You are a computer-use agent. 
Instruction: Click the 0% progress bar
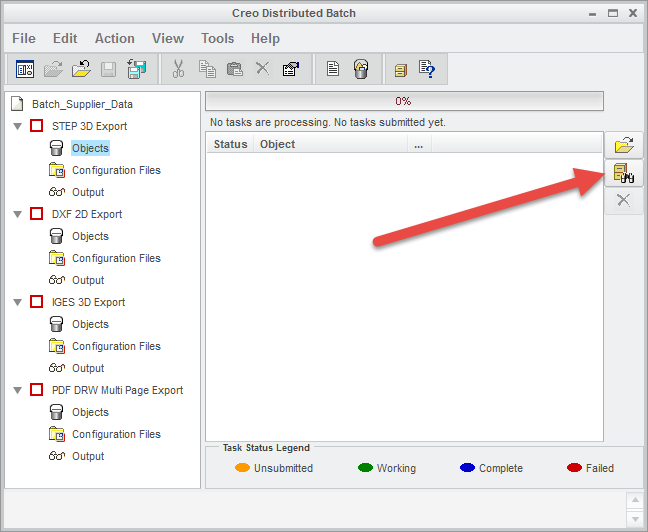click(x=404, y=101)
